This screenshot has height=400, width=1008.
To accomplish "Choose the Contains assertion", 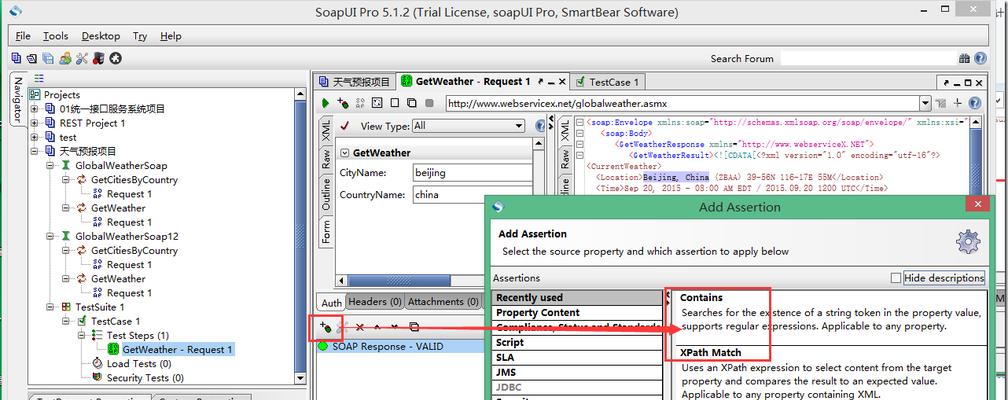I will click(x=701, y=298).
